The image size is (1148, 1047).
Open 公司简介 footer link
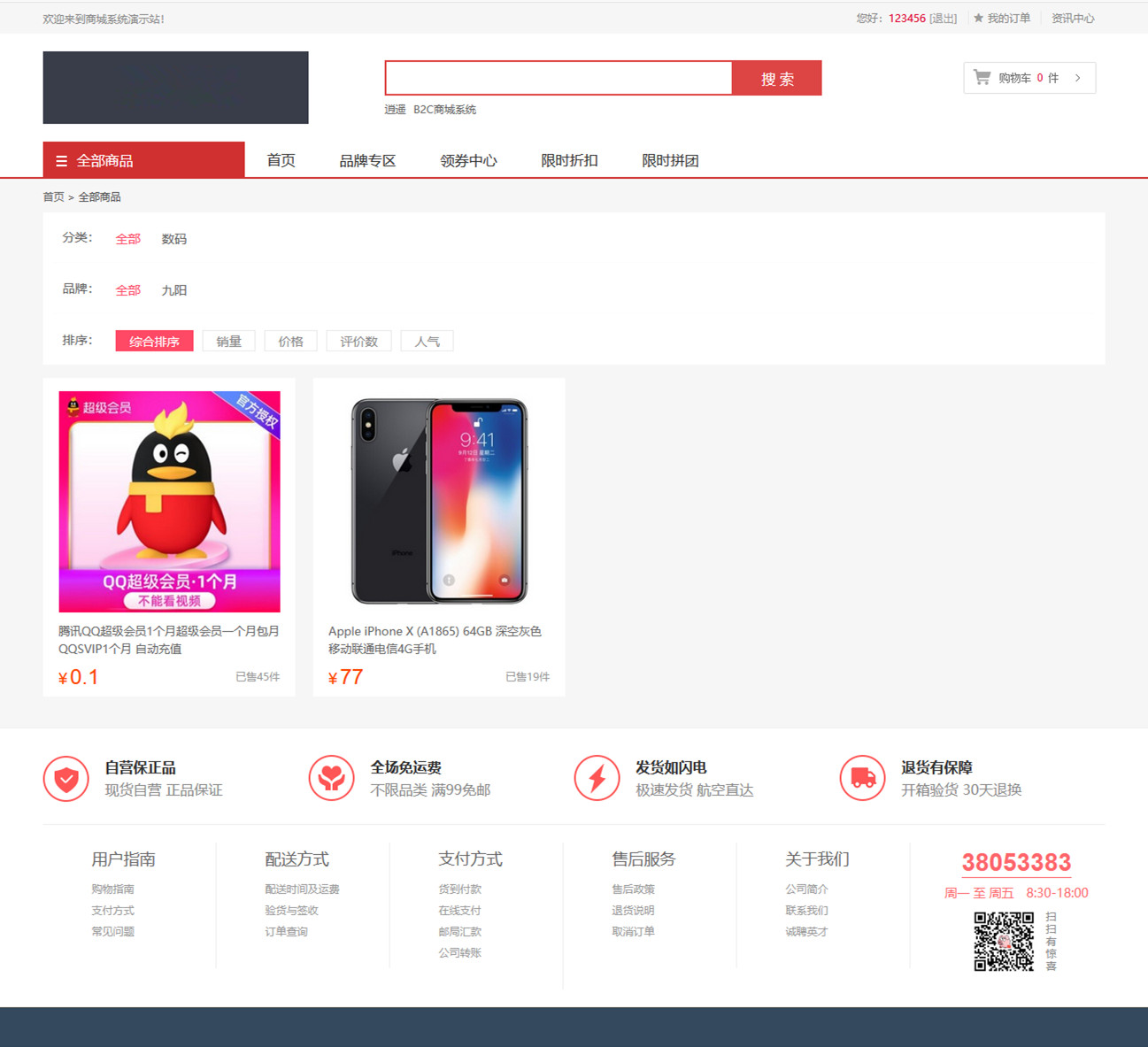(x=806, y=889)
